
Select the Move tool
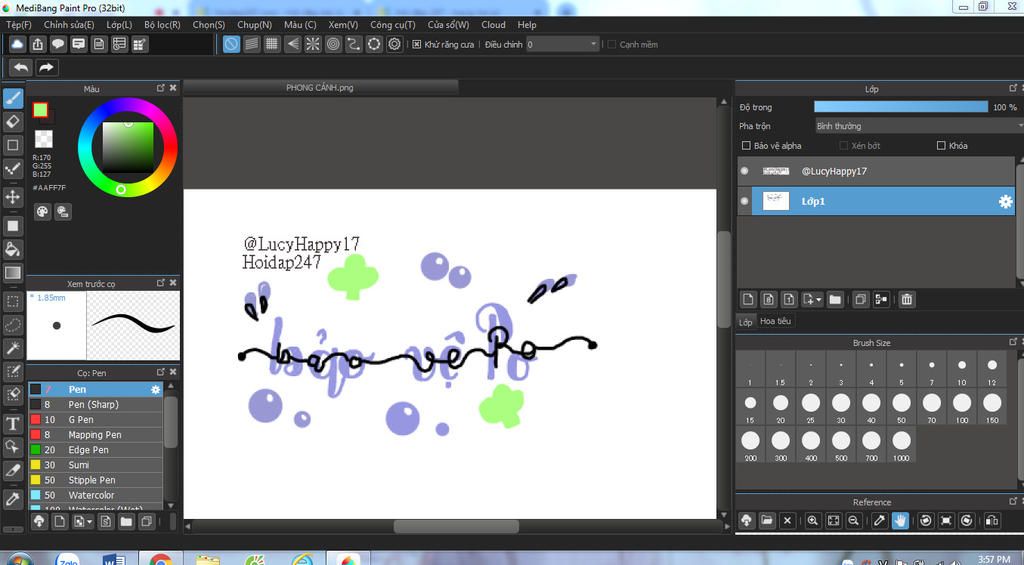tap(13, 197)
